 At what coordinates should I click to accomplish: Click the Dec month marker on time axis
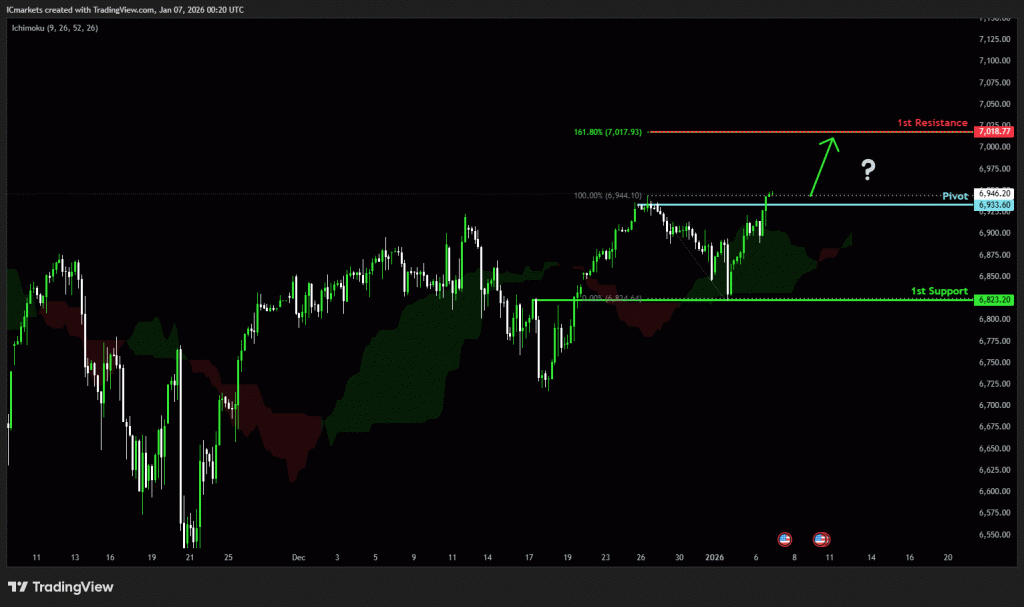(x=298, y=555)
